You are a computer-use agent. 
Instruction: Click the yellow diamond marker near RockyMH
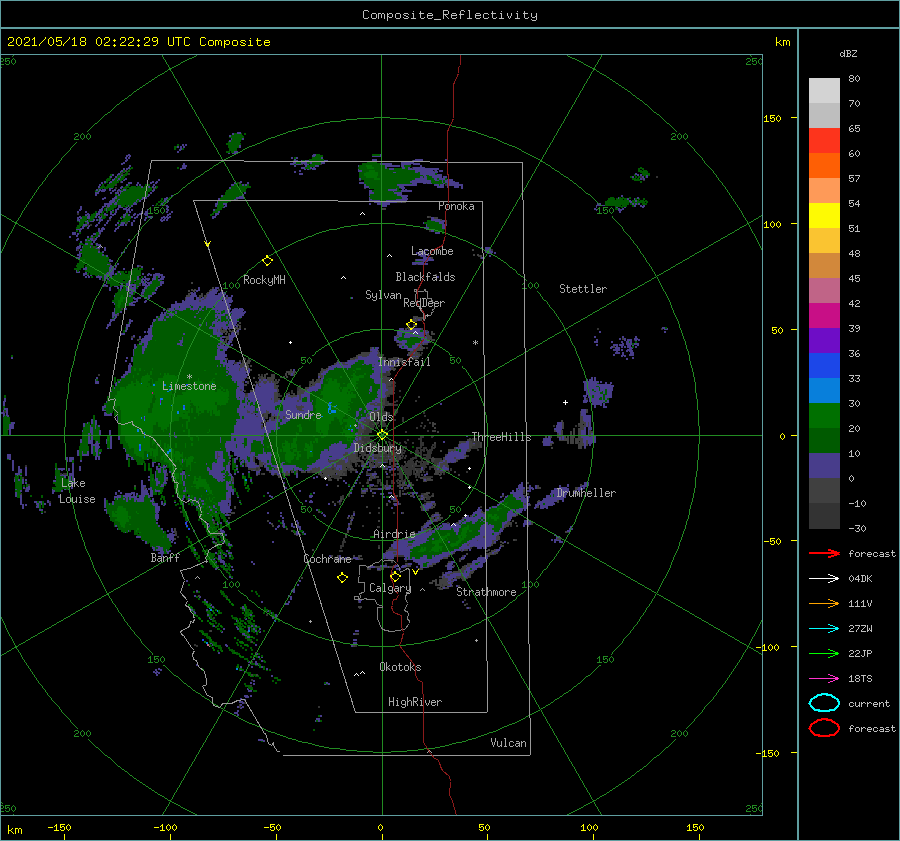coord(267,261)
